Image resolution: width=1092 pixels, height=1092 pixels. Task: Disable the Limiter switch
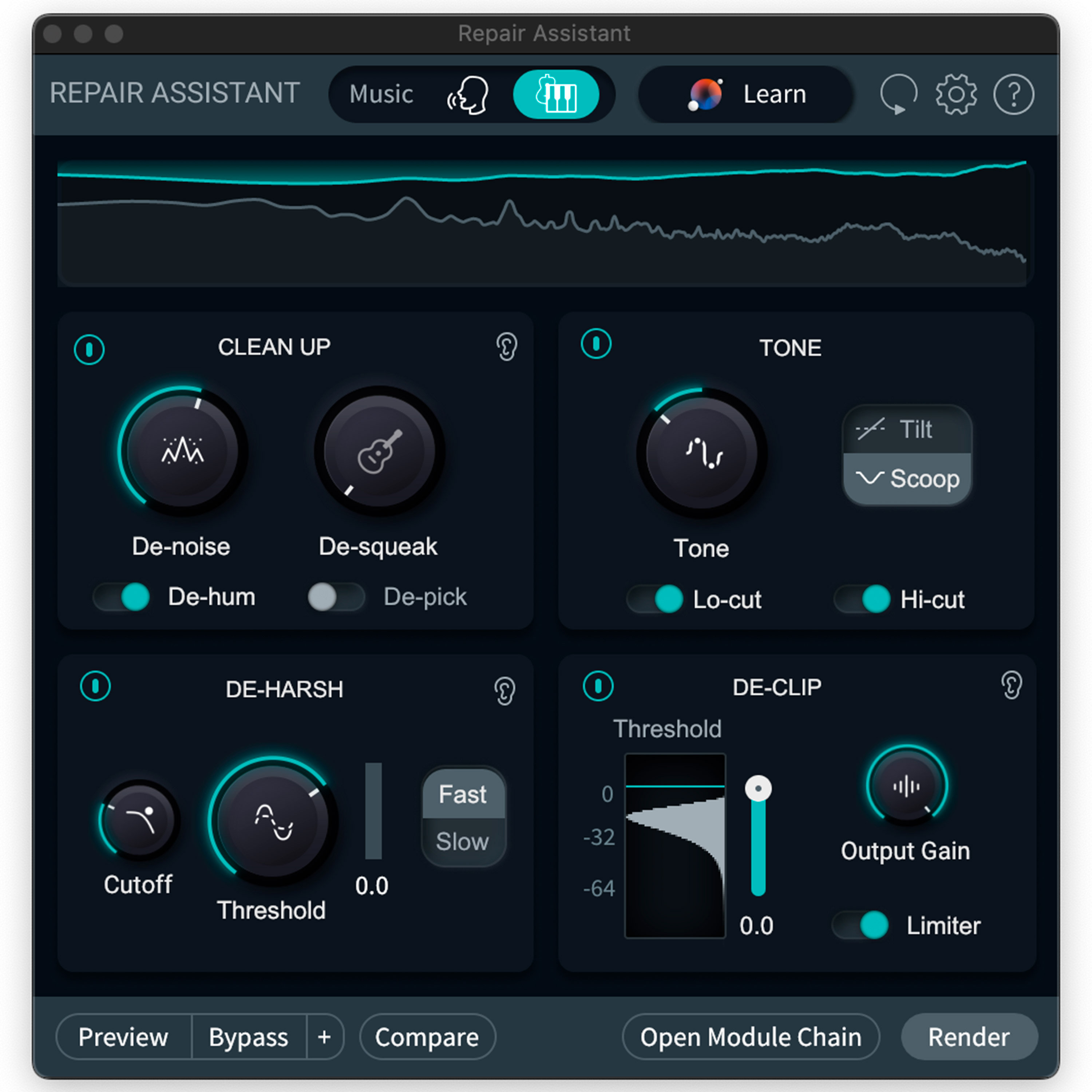pos(860,925)
